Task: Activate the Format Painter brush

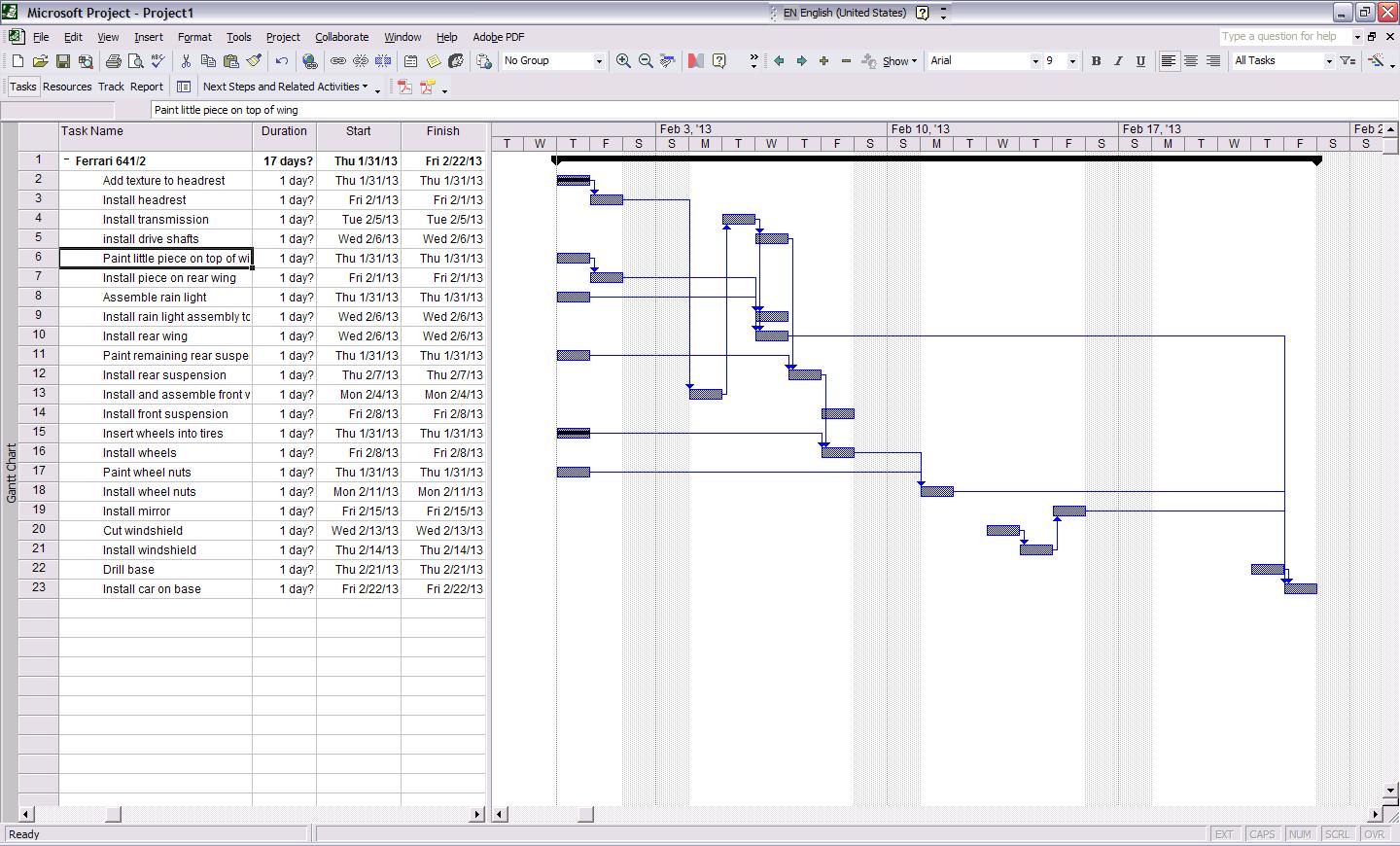Action: [254, 61]
